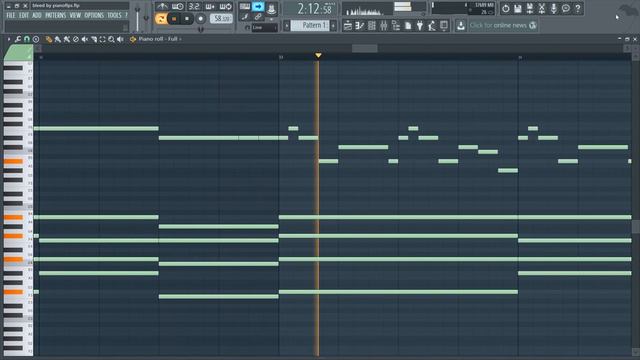Viewport: 640px width, 360px height.
Task: Toggle loop recording icon
Action: [226, 7]
